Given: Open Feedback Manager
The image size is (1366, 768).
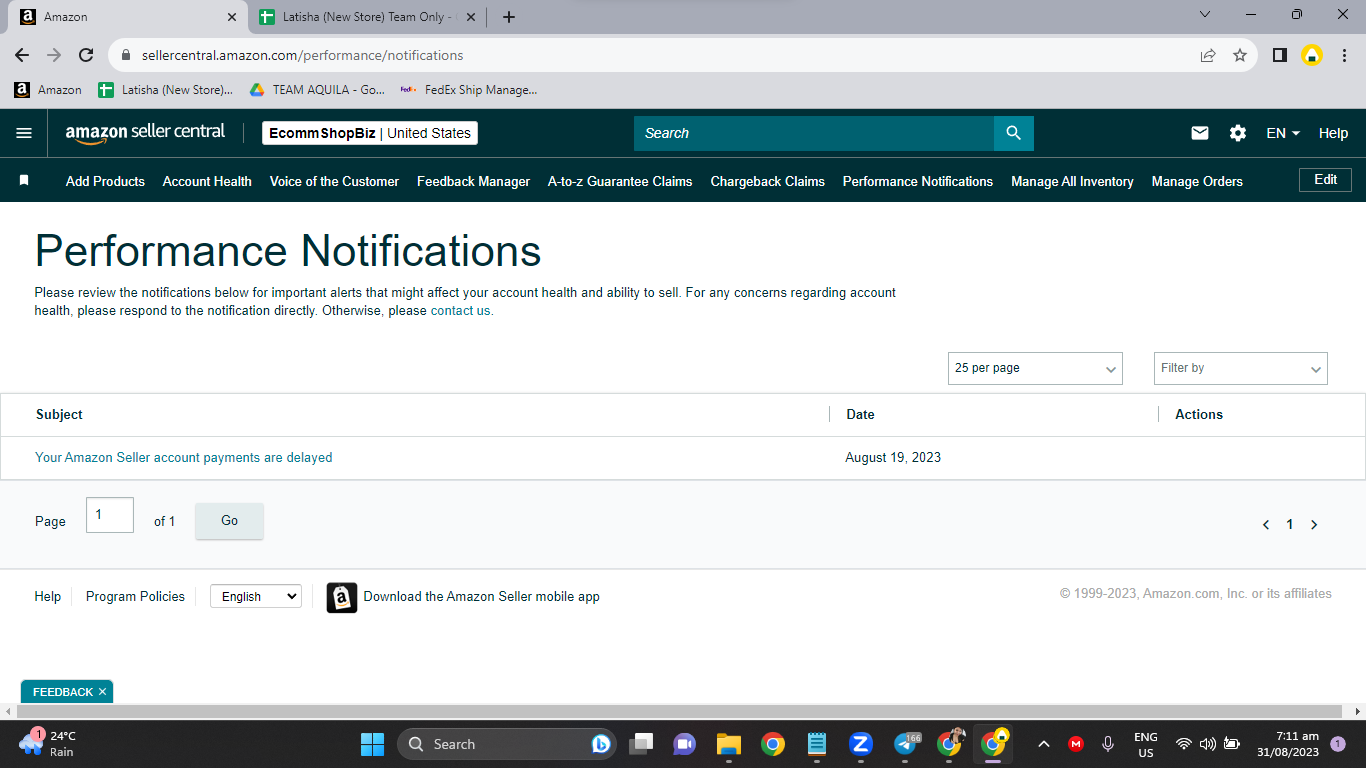Looking at the screenshot, I should click(x=473, y=181).
